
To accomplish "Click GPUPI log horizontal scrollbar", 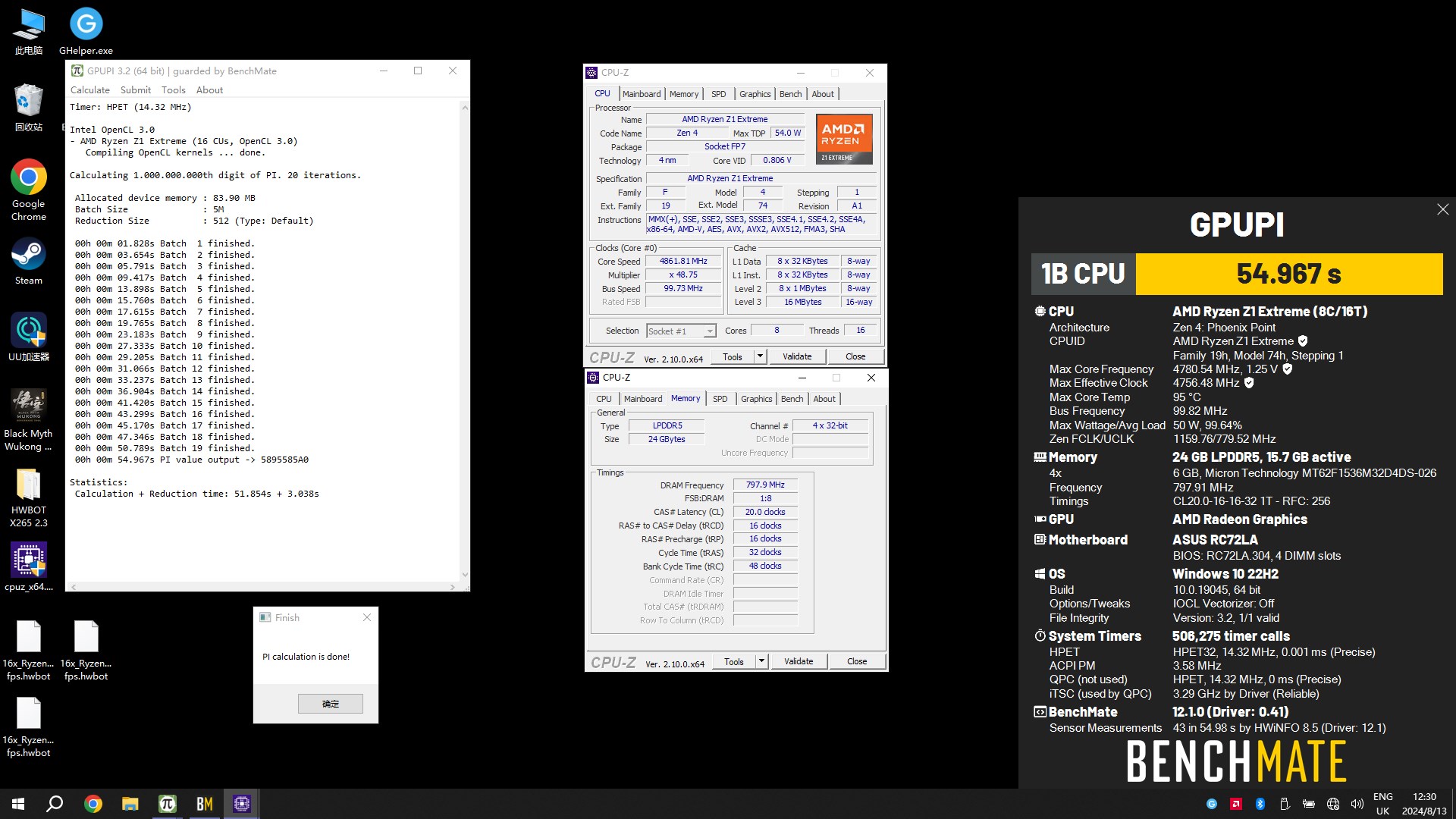I will (263, 587).
